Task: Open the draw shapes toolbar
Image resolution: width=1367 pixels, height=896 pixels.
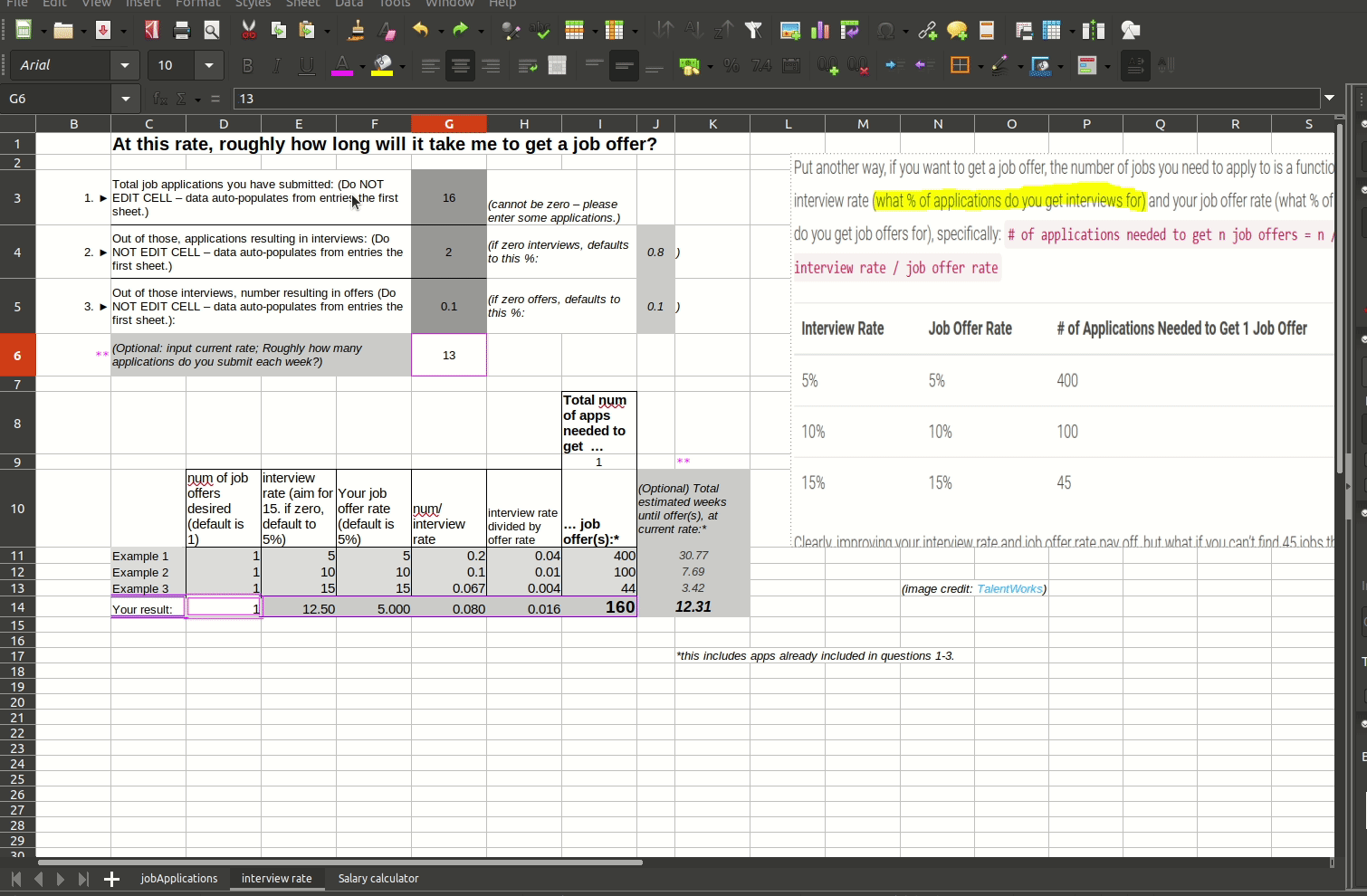Action: coord(1131,31)
